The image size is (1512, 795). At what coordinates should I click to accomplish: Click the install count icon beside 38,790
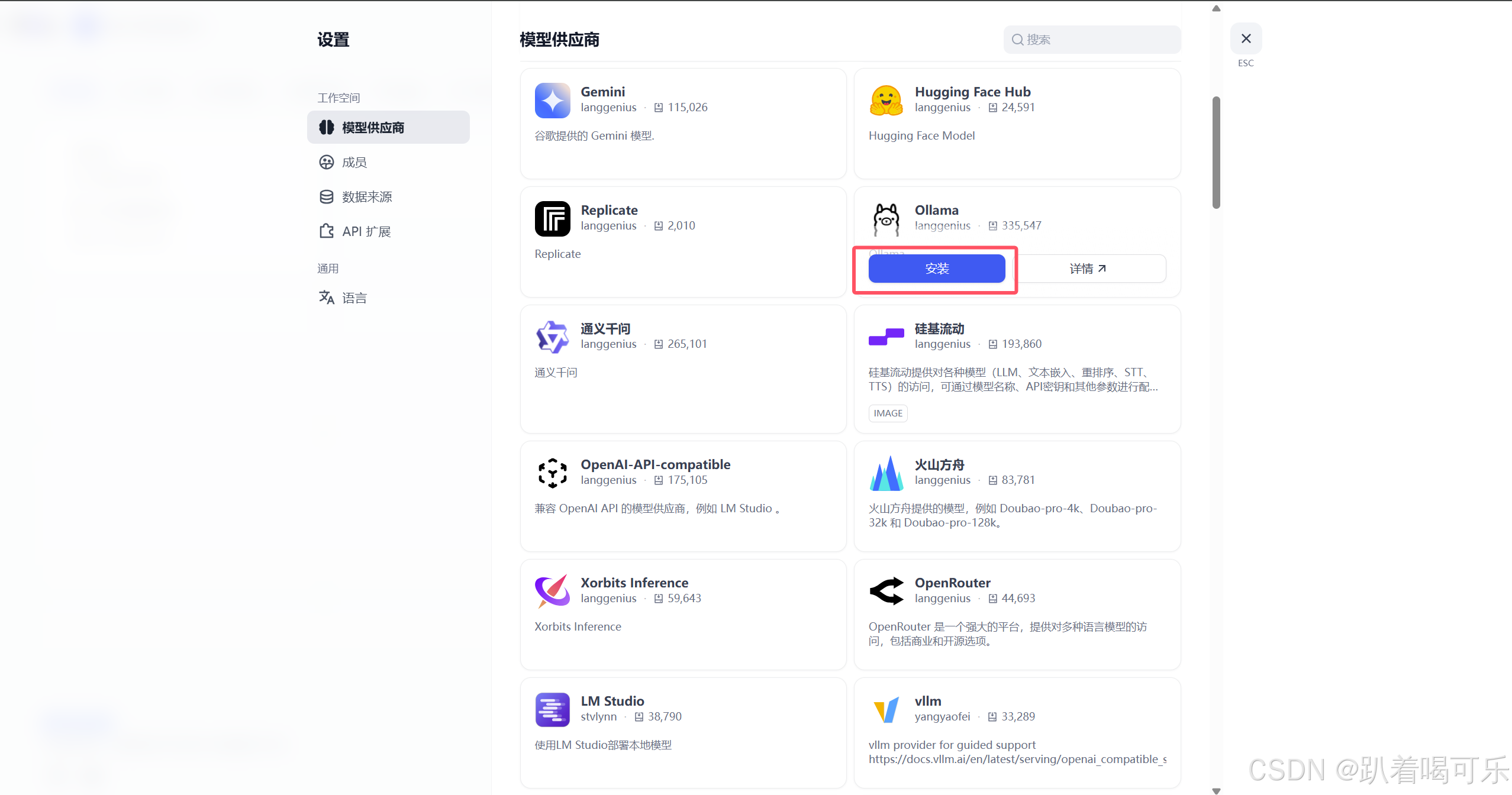tap(639, 717)
